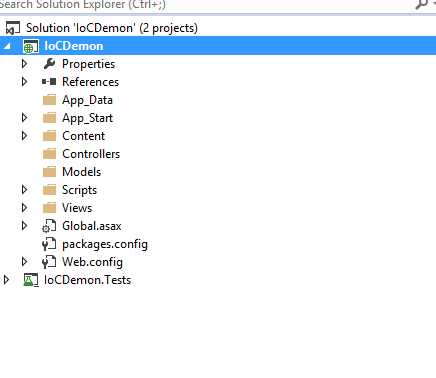
Task: Click the References icon
Action: [x=49, y=82]
